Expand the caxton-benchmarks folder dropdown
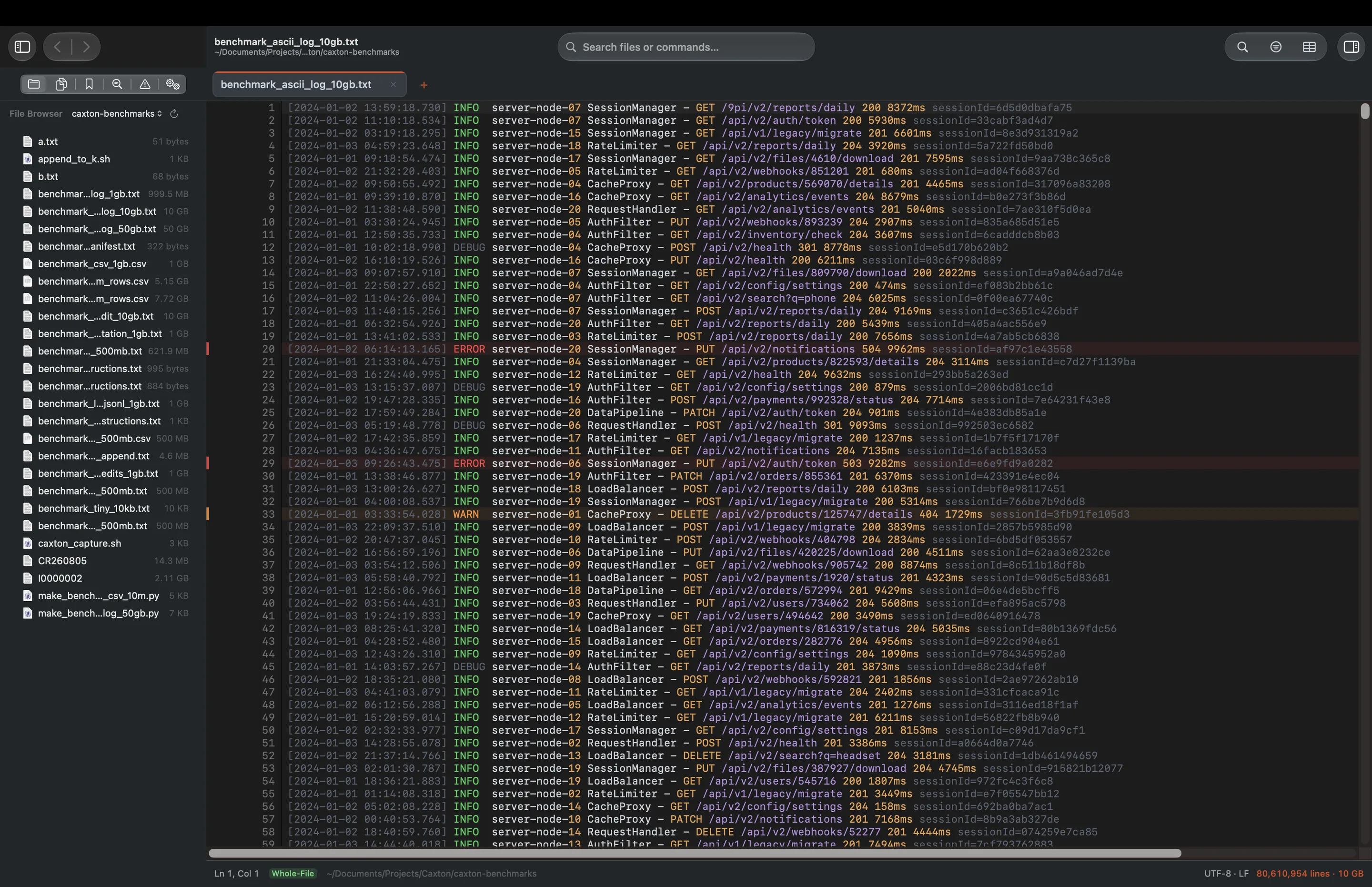1372x887 pixels. (x=117, y=113)
